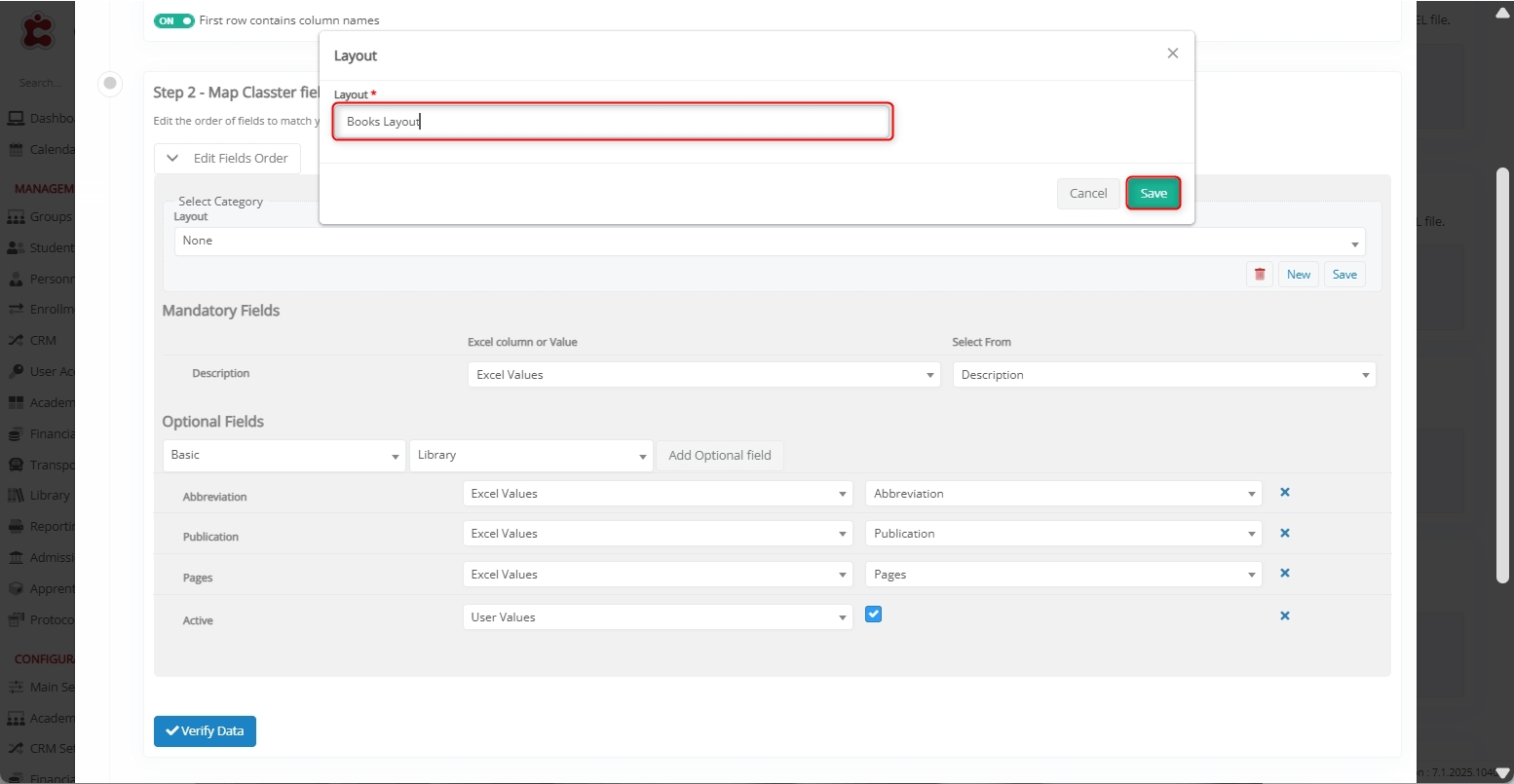Viewport: 1514px width, 784px height.
Task: Close the Layout dialog with X
Action: (1172, 54)
